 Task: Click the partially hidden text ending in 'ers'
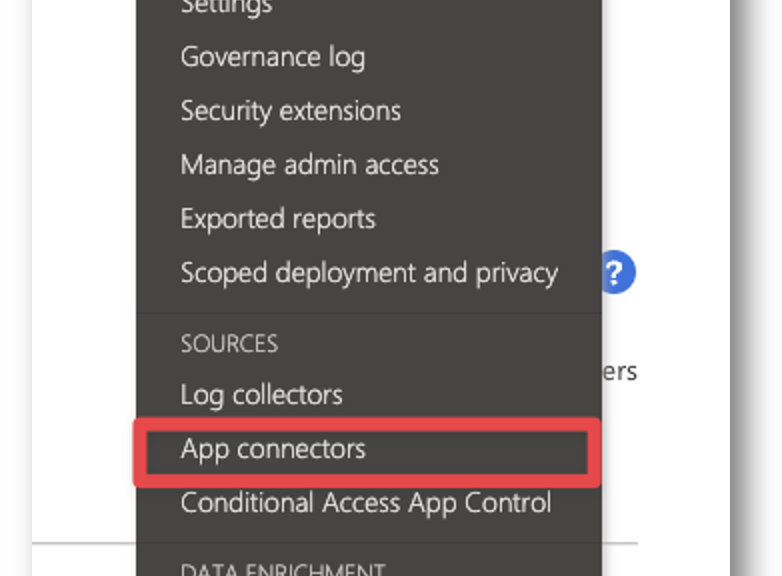coord(620,372)
